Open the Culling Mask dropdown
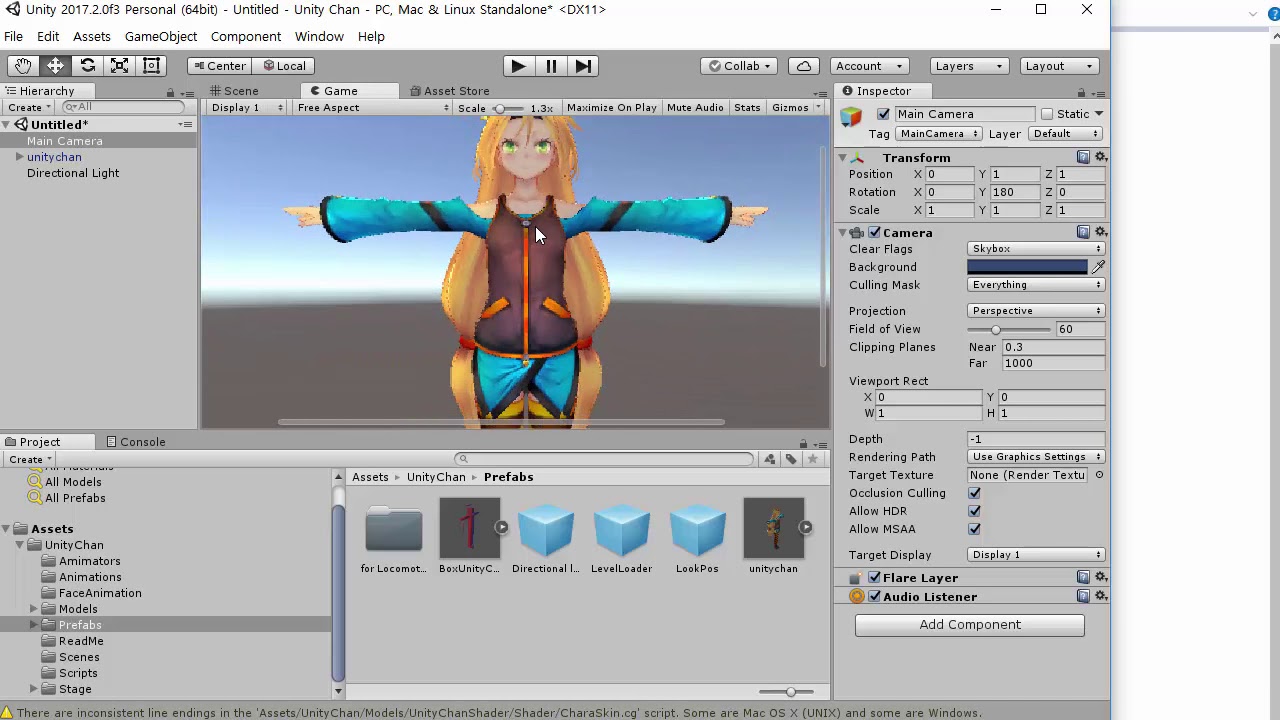Screen dimensions: 1280x720 point(1036,285)
